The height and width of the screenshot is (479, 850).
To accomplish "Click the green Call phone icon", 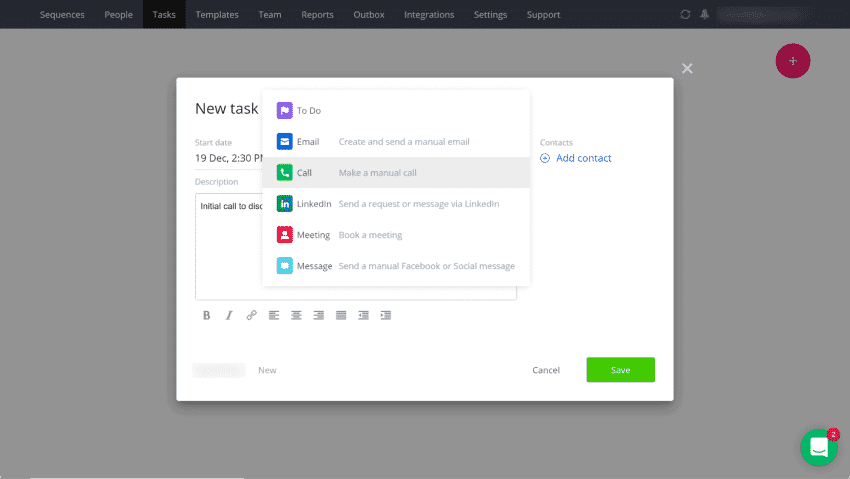I will click(285, 173).
